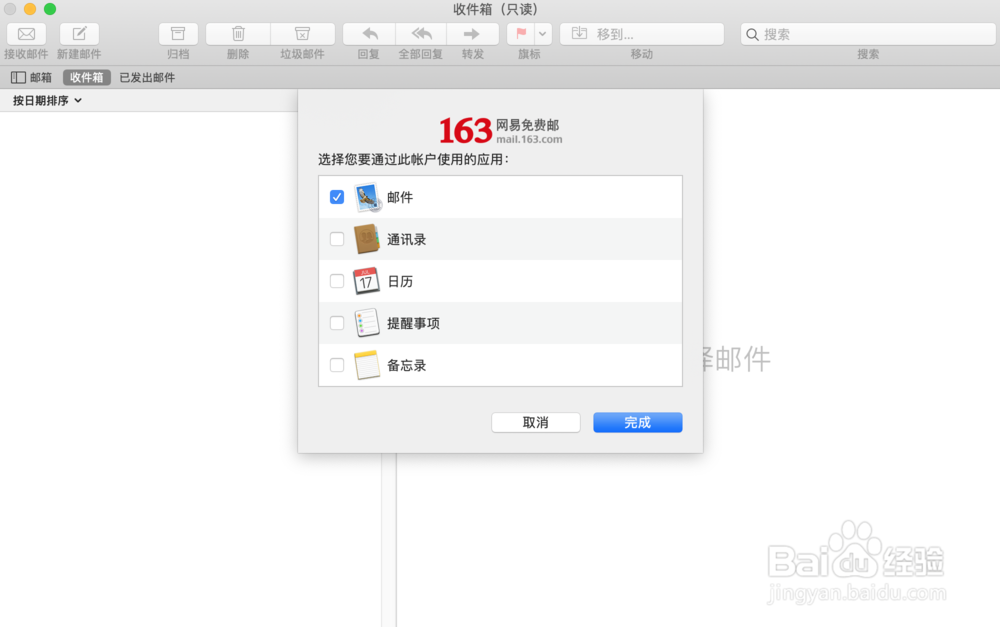Flag message with the red 旗标 icon
Image resolution: width=1000 pixels, height=627 pixels.
coord(521,34)
